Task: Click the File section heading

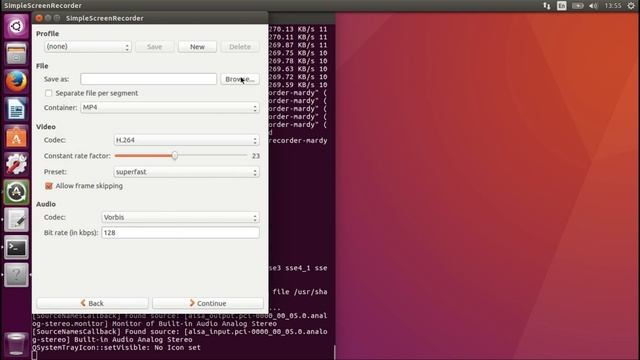Action: [42, 66]
